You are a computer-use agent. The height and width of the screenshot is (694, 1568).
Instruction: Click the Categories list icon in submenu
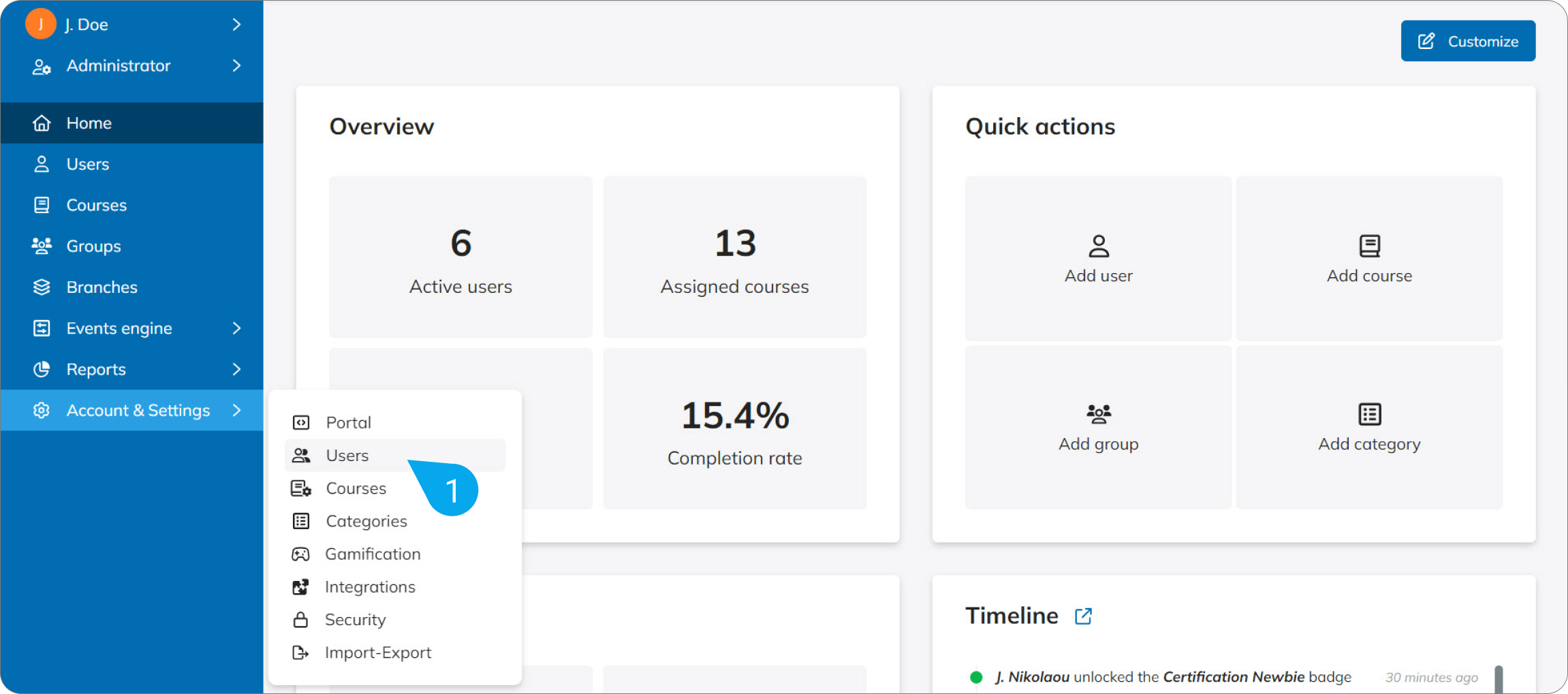tap(301, 521)
